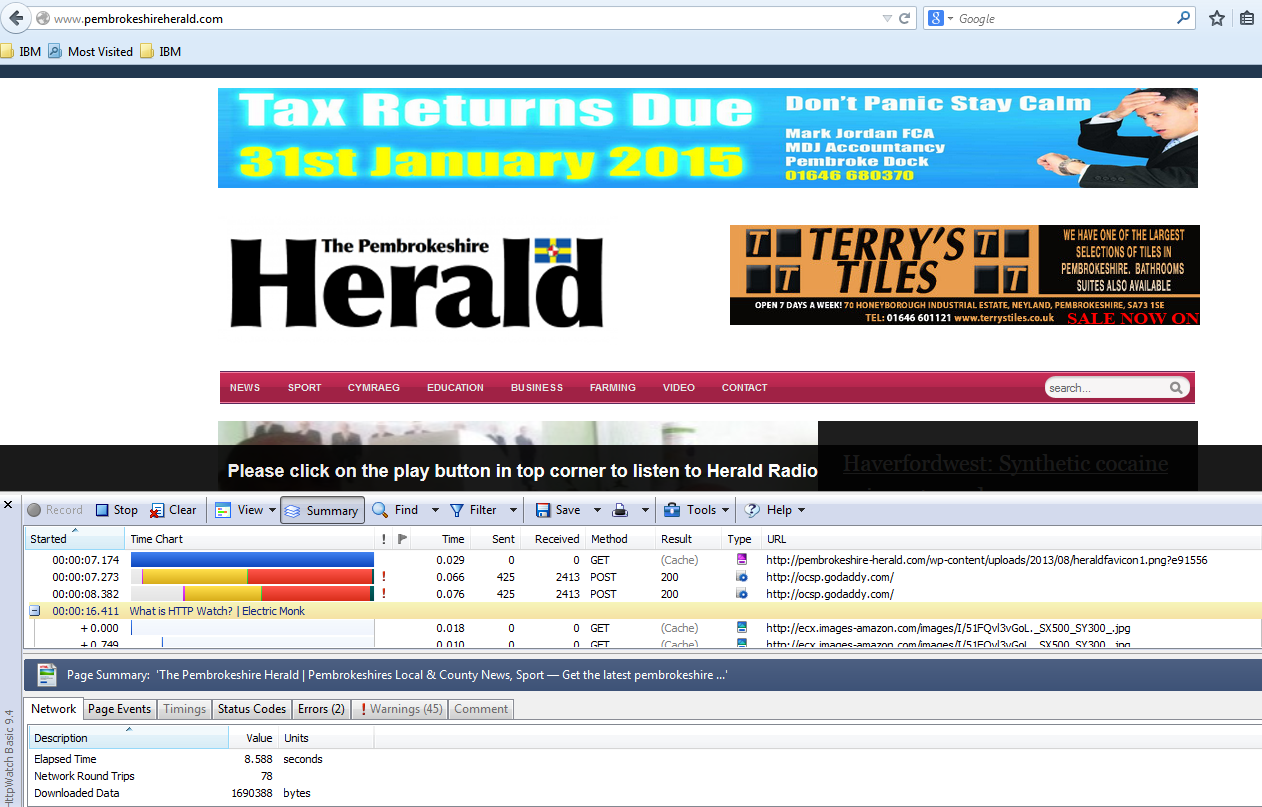Open the Save dropdown arrow
Image resolution: width=1262 pixels, height=807 pixels.
click(x=597, y=510)
